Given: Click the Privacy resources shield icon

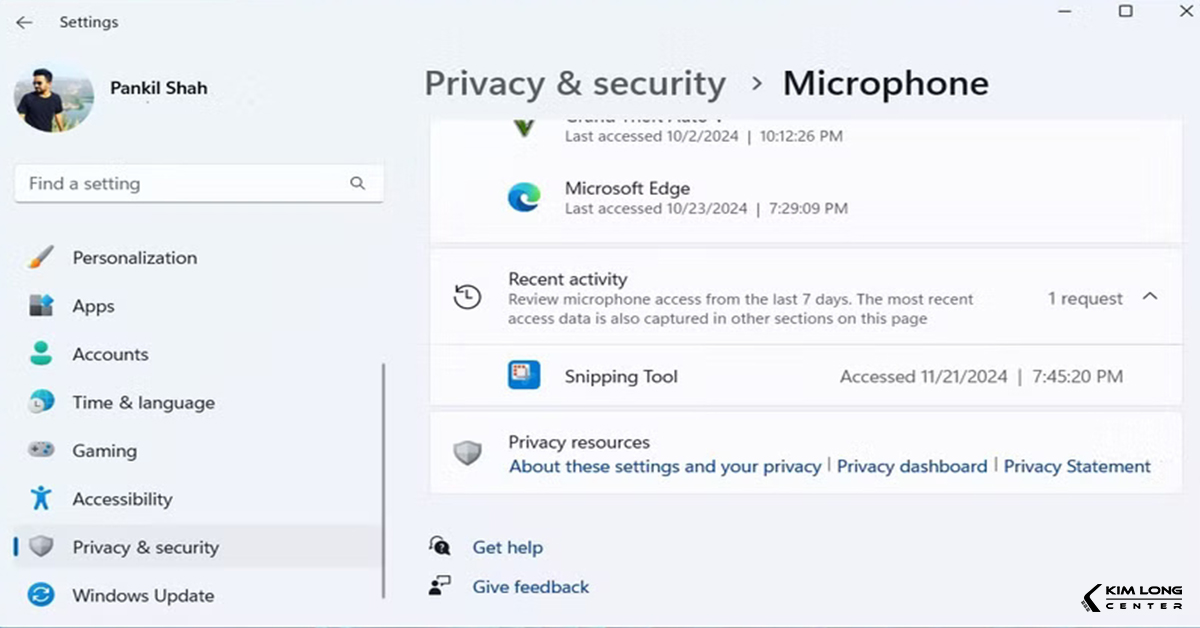Looking at the screenshot, I should 467,454.
